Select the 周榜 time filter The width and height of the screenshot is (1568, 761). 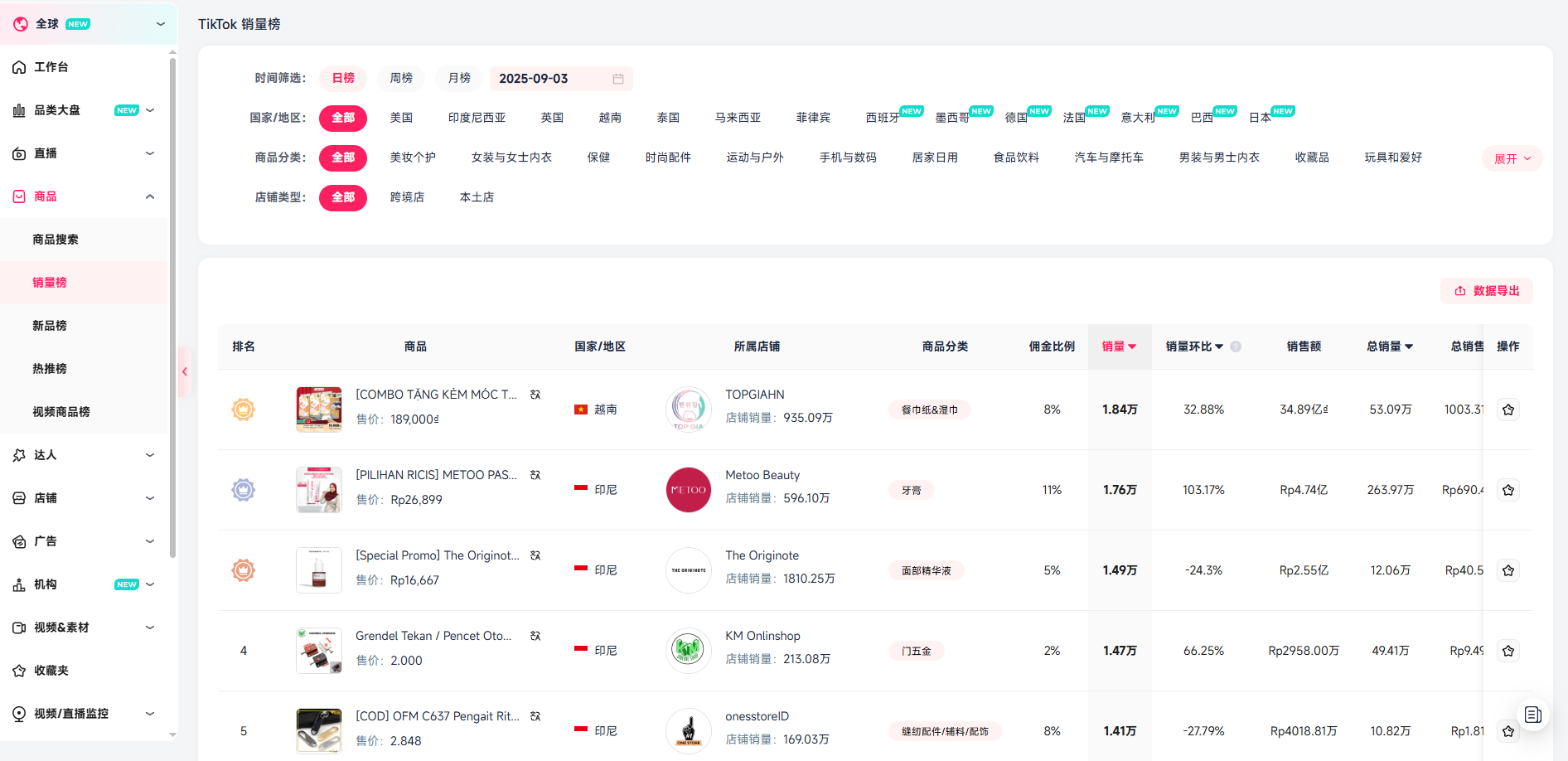click(x=401, y=78)
